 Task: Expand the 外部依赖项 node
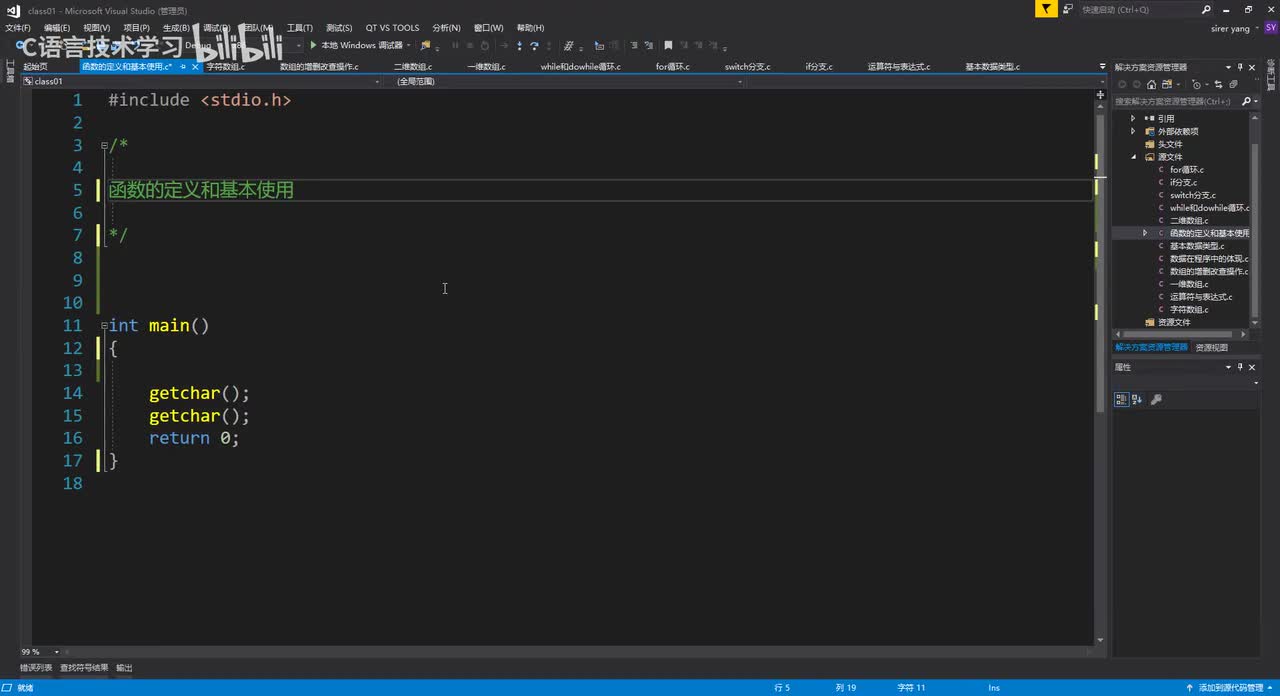[x=1133, y=131]
